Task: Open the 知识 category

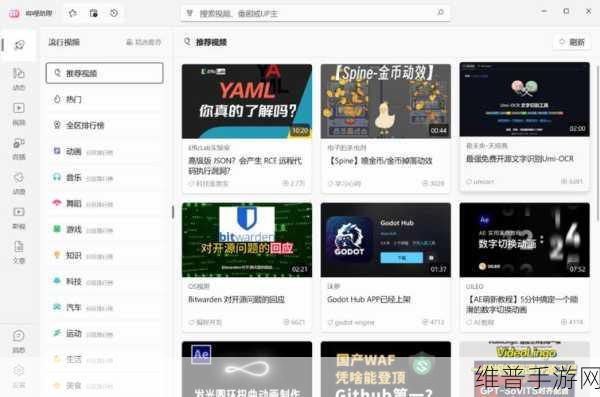Action: coord(104,255)
